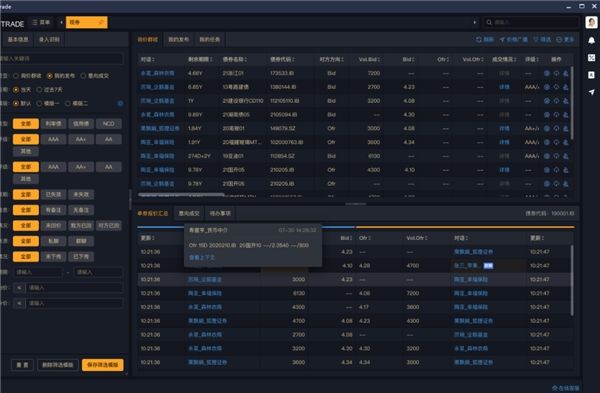Click left tab-scroll arrow beside orange tab

(61, 22)
